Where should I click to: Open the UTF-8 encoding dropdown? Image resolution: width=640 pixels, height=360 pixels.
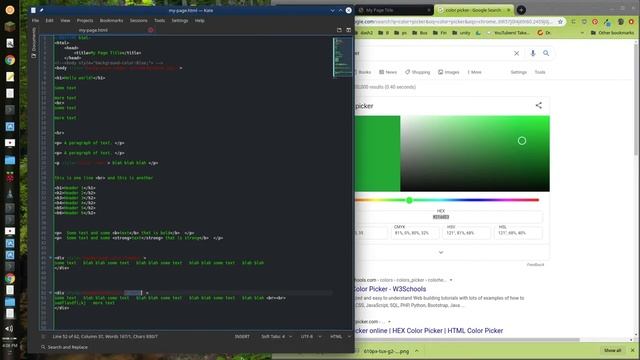[311, 337]
